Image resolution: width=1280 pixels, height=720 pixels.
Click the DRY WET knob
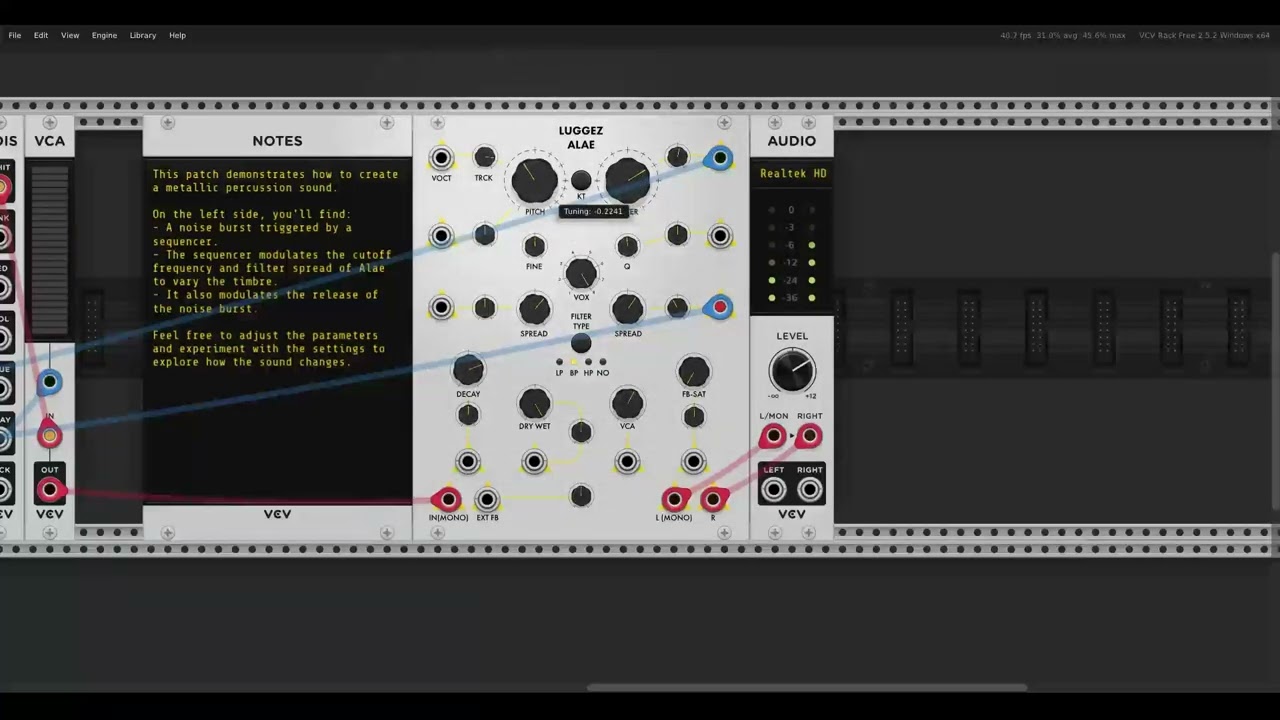click(x=534, y=404)
